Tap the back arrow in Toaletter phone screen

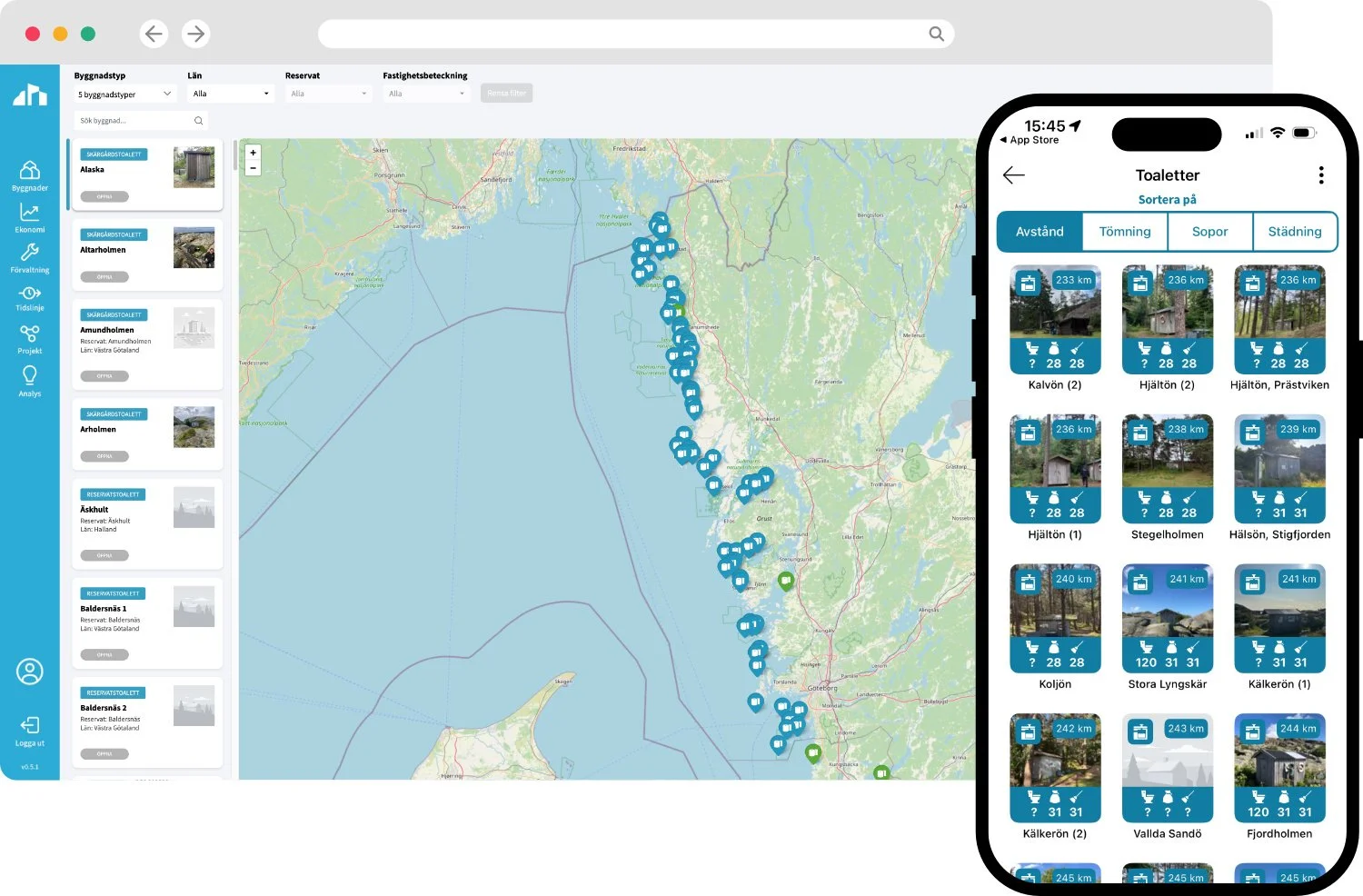[1014, 175]
